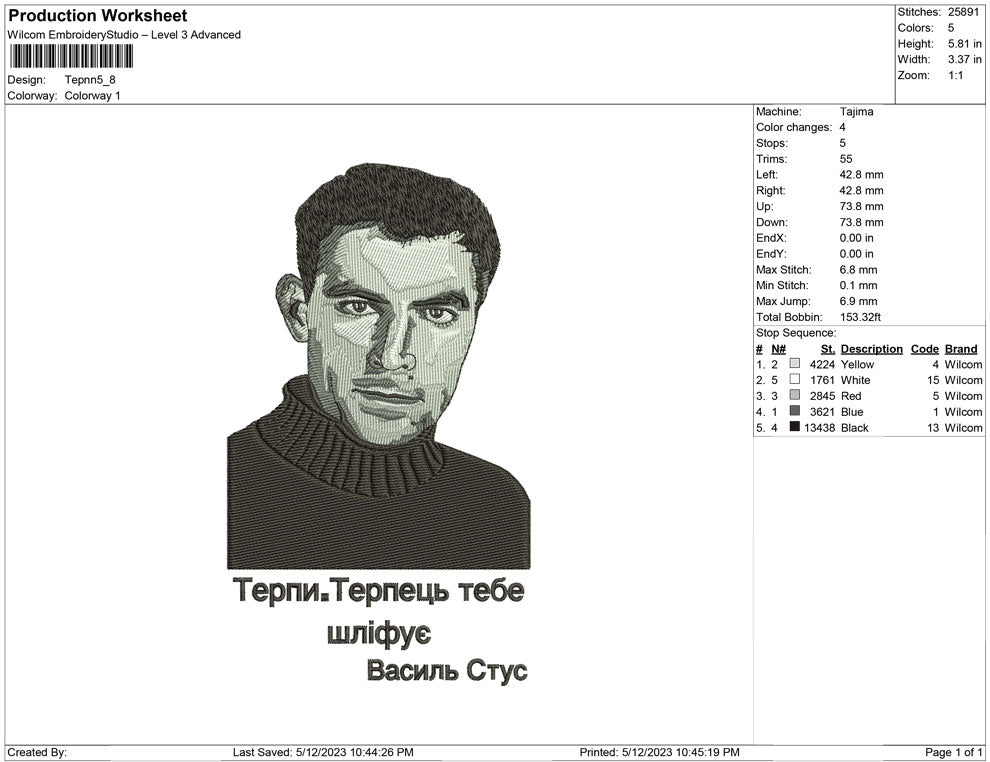The image size is (990, 762).
Task: Click the embroidered text 'Терпи.Терпець тебе'
Action: pos(379,592)
